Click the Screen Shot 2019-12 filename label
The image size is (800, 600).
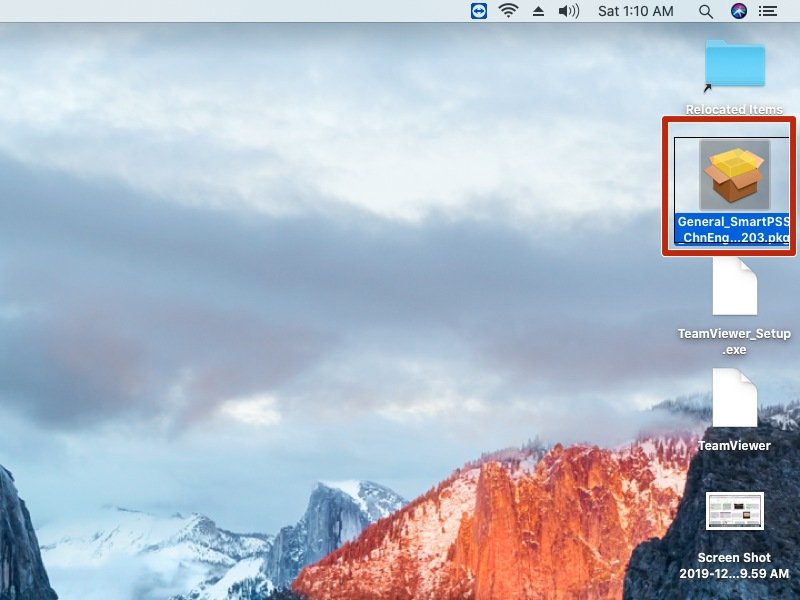click(x=734, y=565)
